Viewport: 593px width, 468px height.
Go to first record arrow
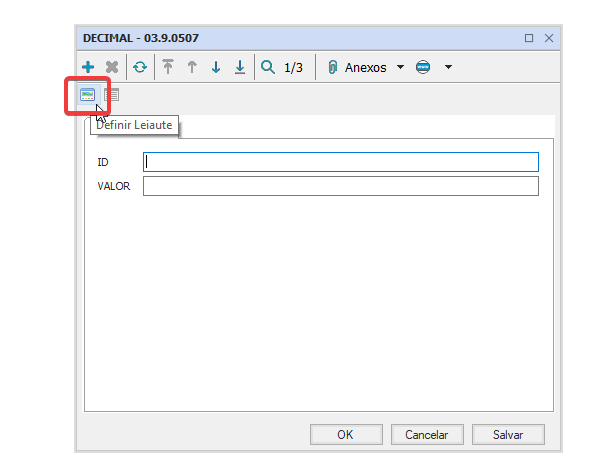point(168,67)
